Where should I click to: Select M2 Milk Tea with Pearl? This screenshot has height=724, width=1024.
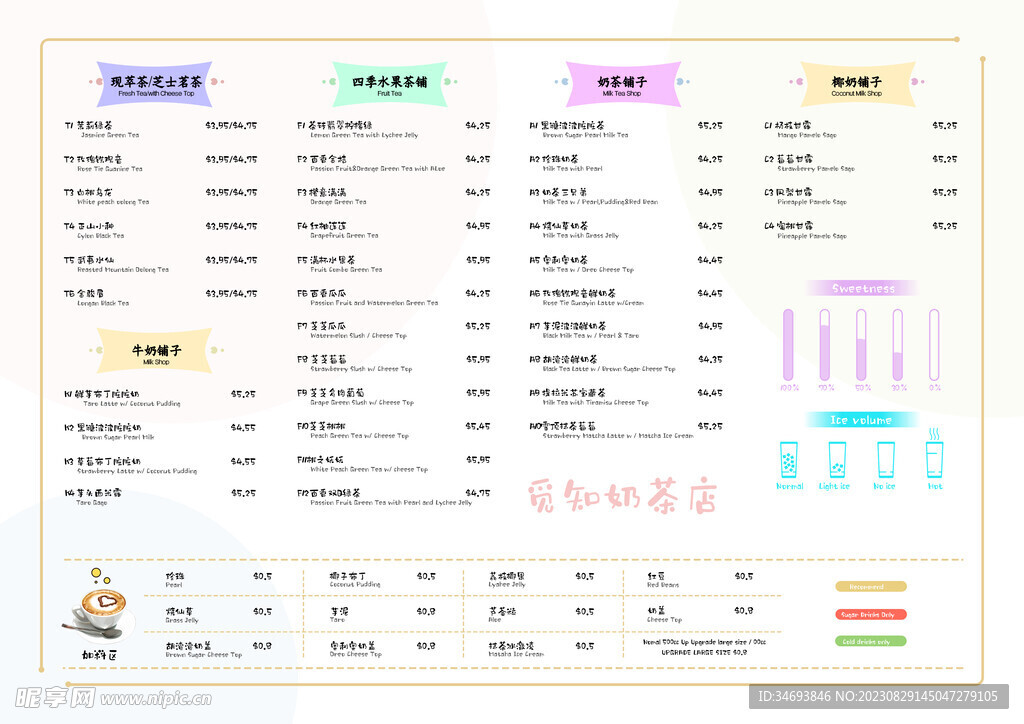coord(626,163)
